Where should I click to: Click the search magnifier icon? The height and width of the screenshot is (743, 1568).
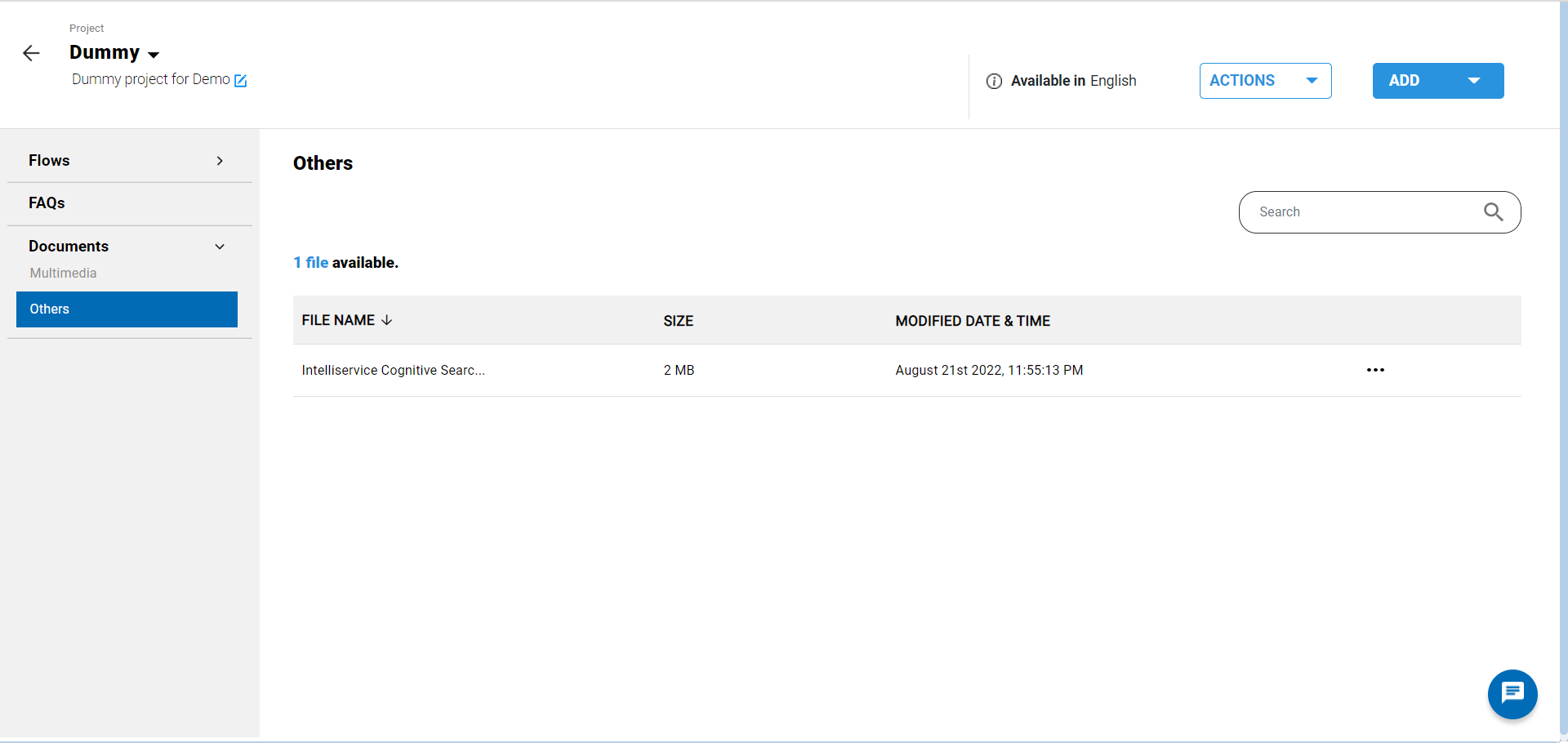(x=1493, y=212)
